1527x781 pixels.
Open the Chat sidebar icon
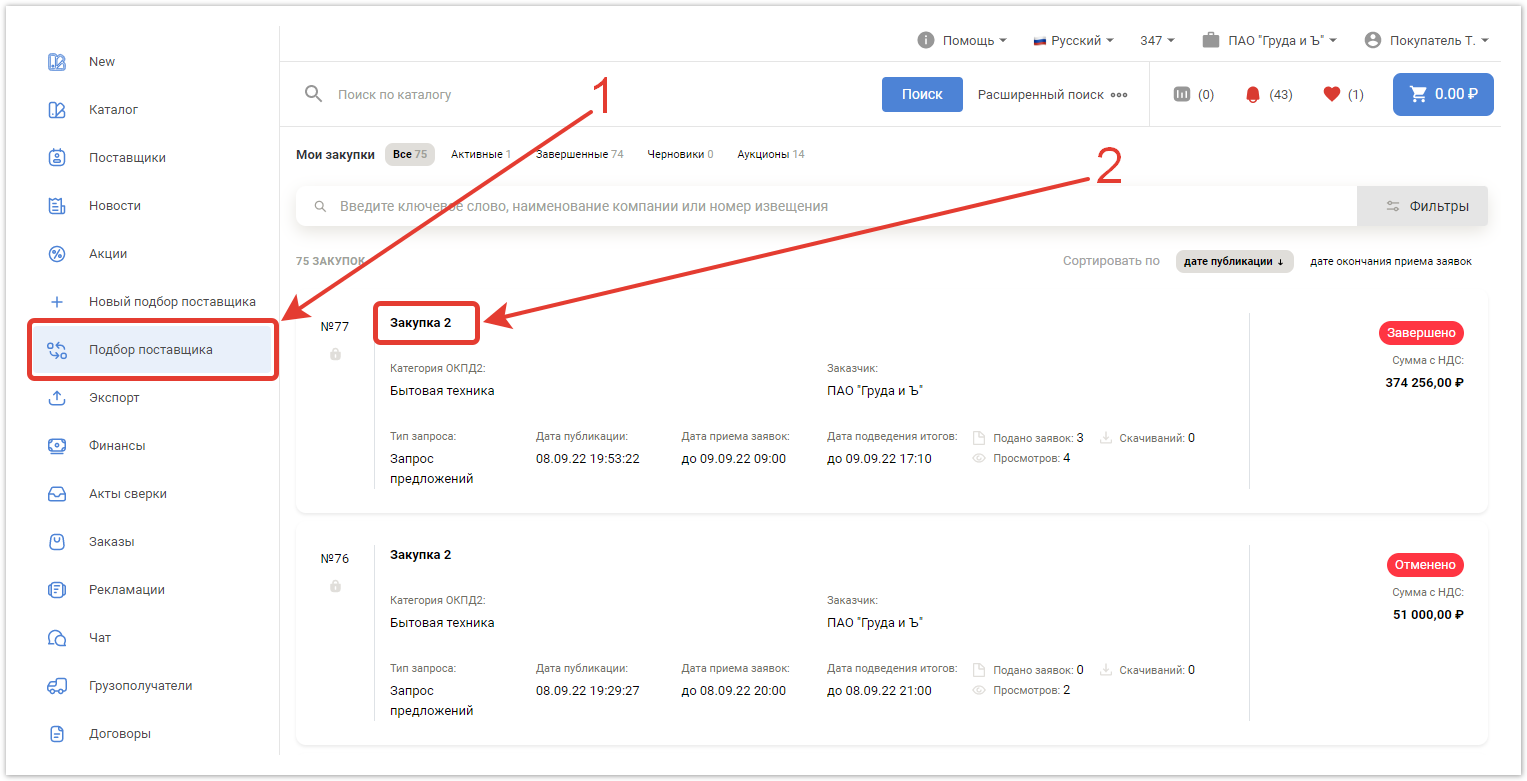[57, 638]
